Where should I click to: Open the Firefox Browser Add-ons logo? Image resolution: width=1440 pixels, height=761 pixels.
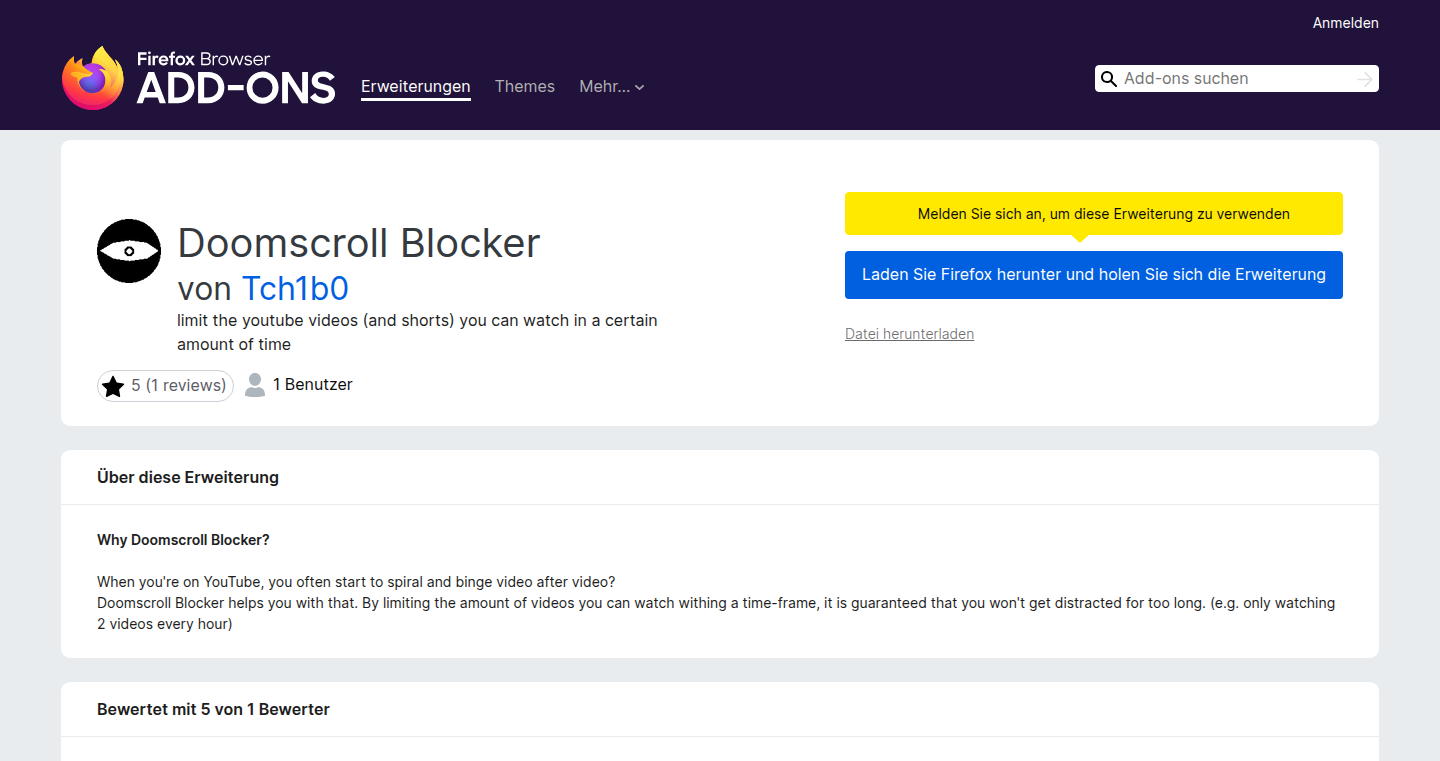pyautogui.click(x=198, y=77)
